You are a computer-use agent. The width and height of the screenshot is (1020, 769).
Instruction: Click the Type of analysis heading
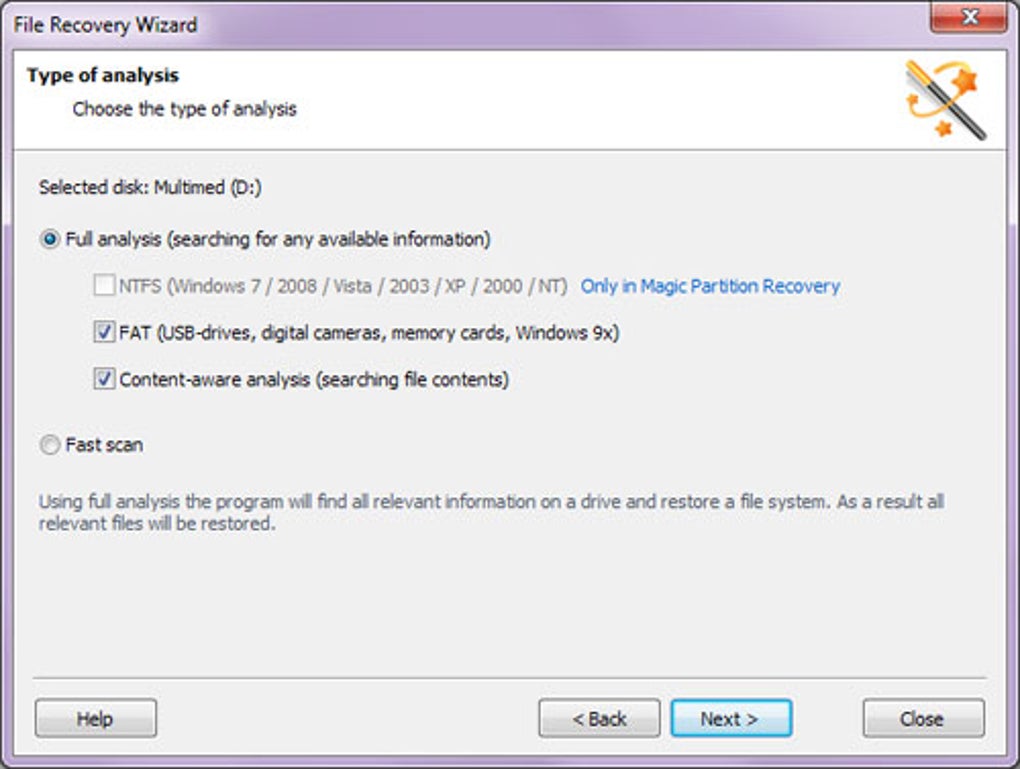[x=103, y=76]
